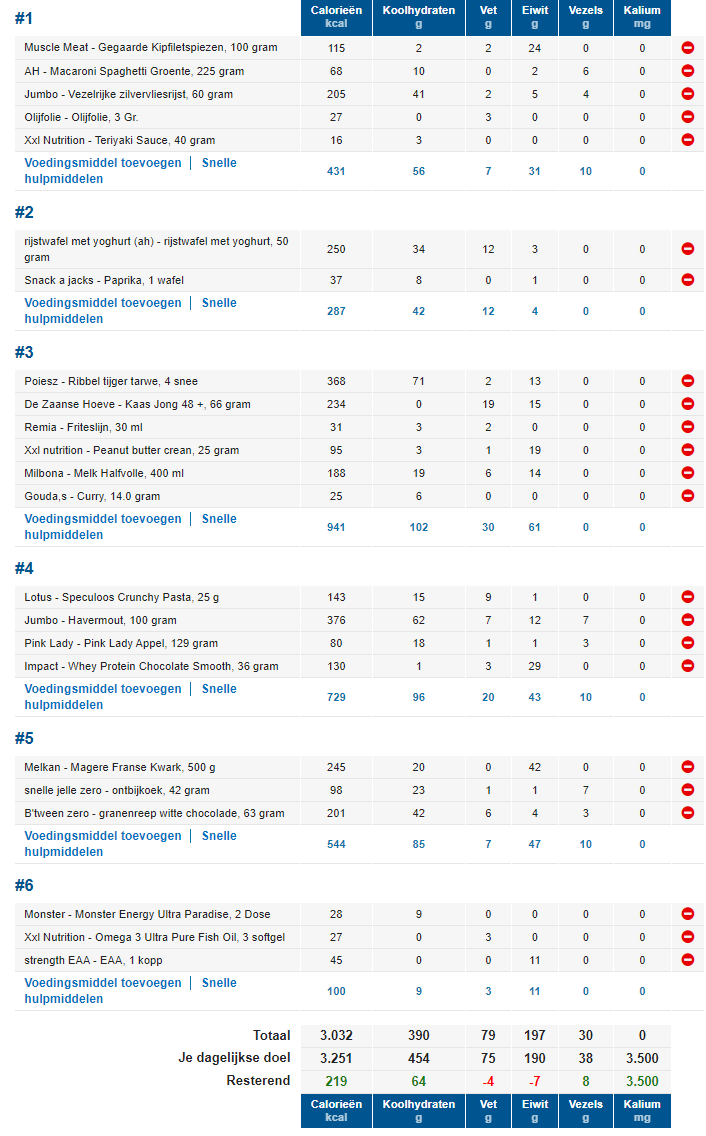This screenshot has width=706, height=1136.
Task: Delete the Monster Energy Ultra Paradise row
Action: coord(688,914)
